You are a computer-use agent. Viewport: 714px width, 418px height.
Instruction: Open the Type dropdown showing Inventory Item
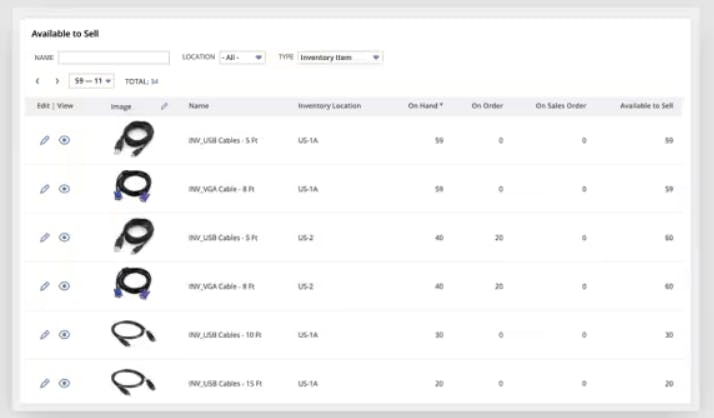340,57
